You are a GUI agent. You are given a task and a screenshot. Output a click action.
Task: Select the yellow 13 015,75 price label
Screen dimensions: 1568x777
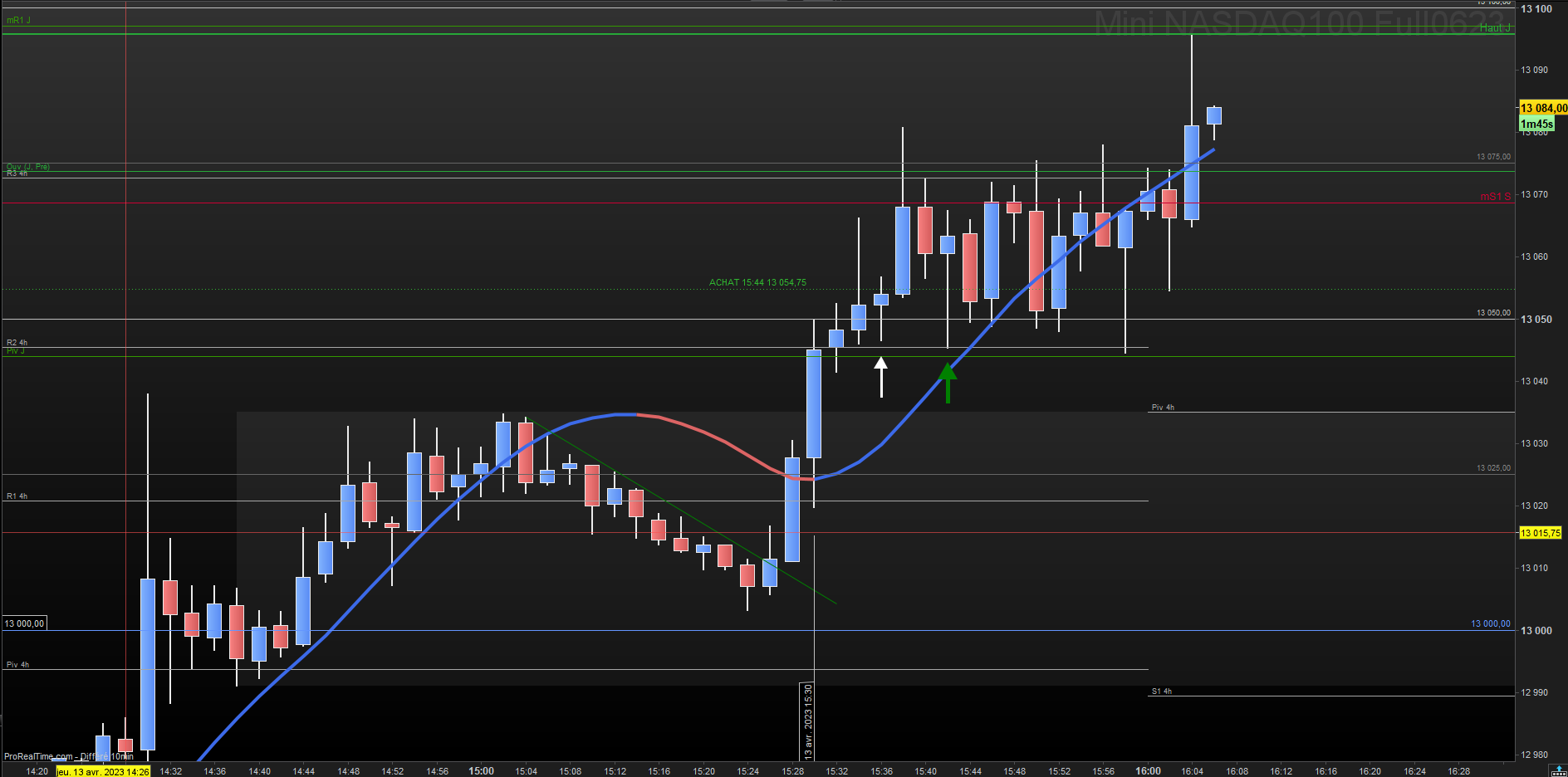click(1541, 533)
